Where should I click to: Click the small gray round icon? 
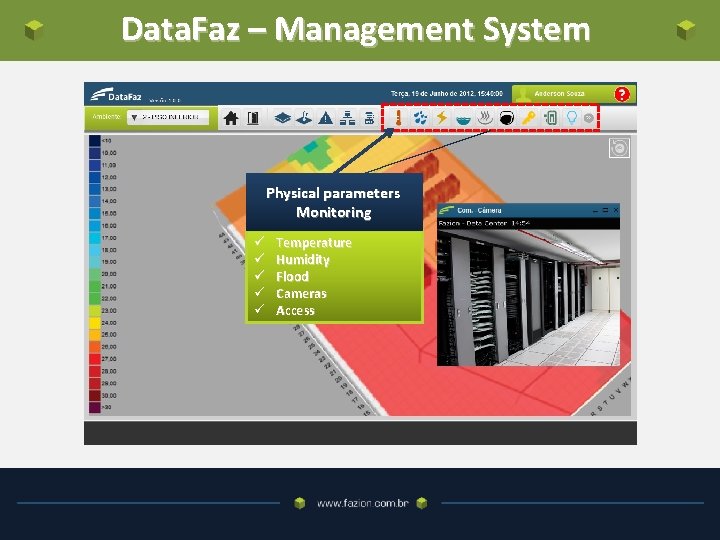tap(588, 118)
